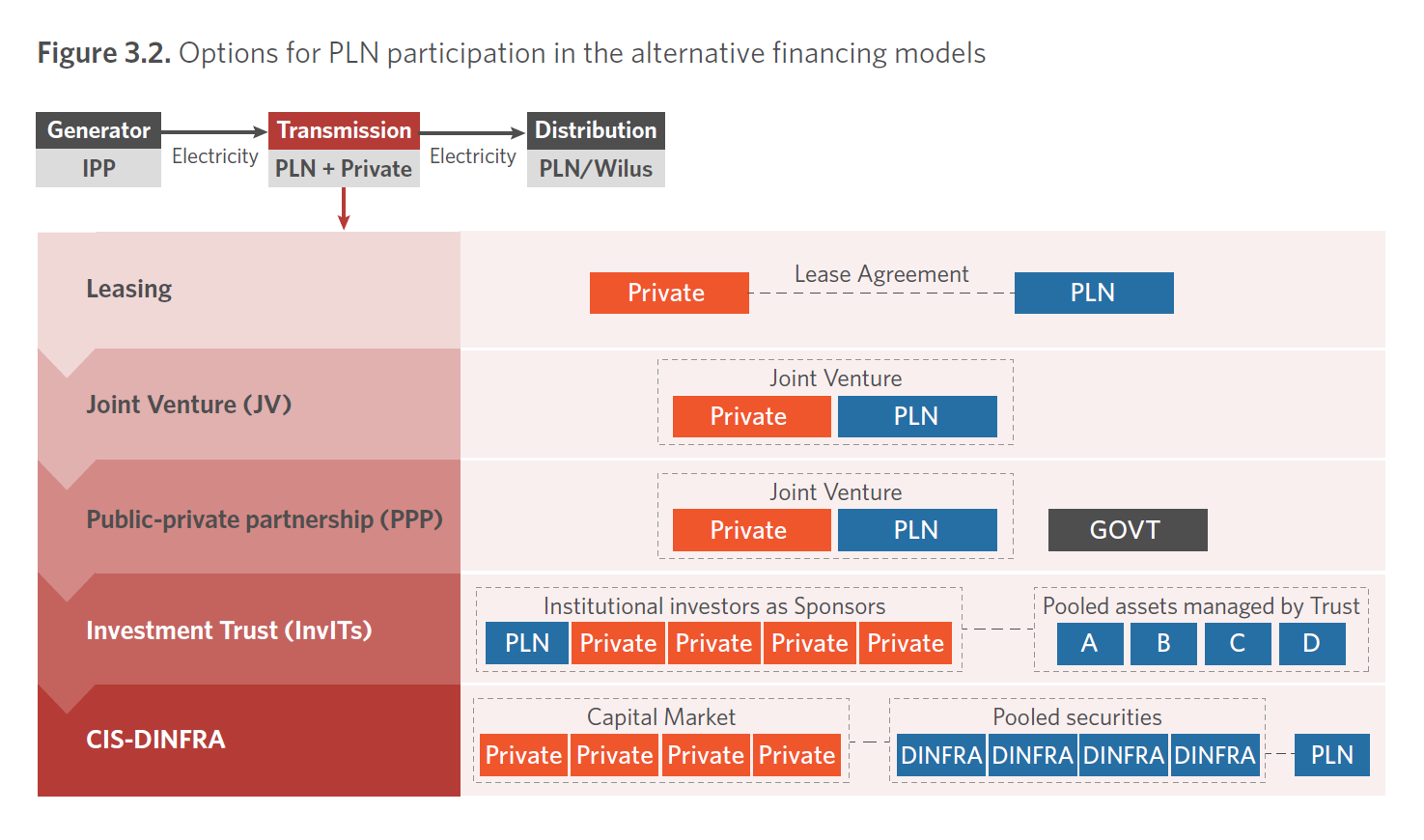Click the Distribution header box

596,130
